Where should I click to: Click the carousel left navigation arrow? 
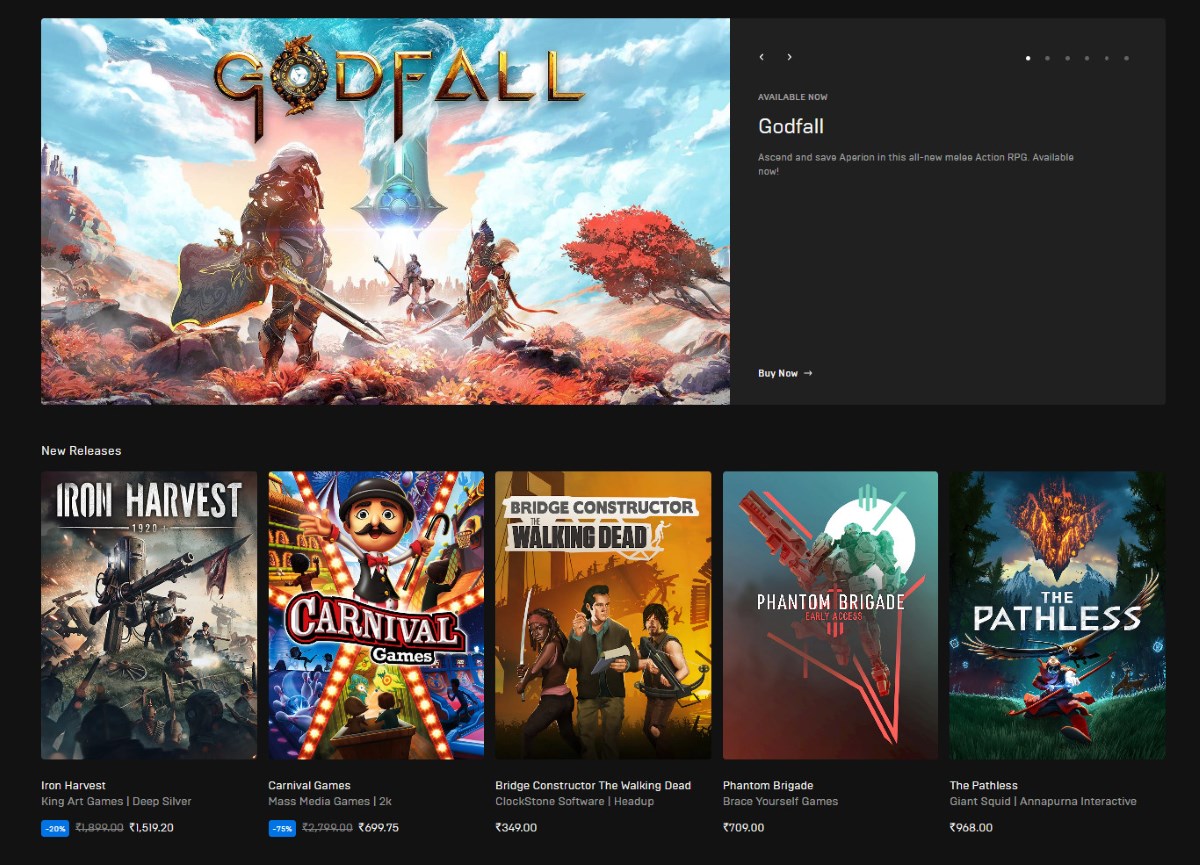(761, 57)
